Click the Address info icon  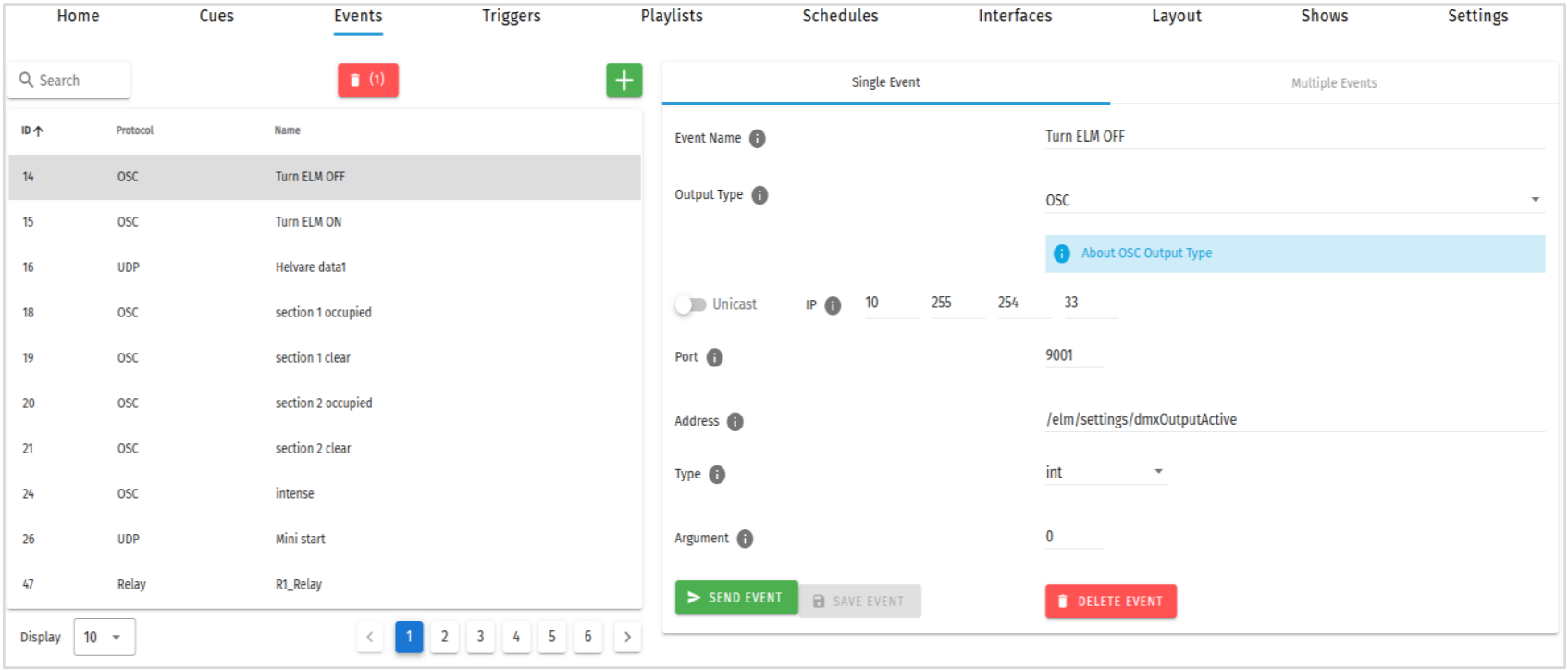pyautogui.click(x=735, y=422)
